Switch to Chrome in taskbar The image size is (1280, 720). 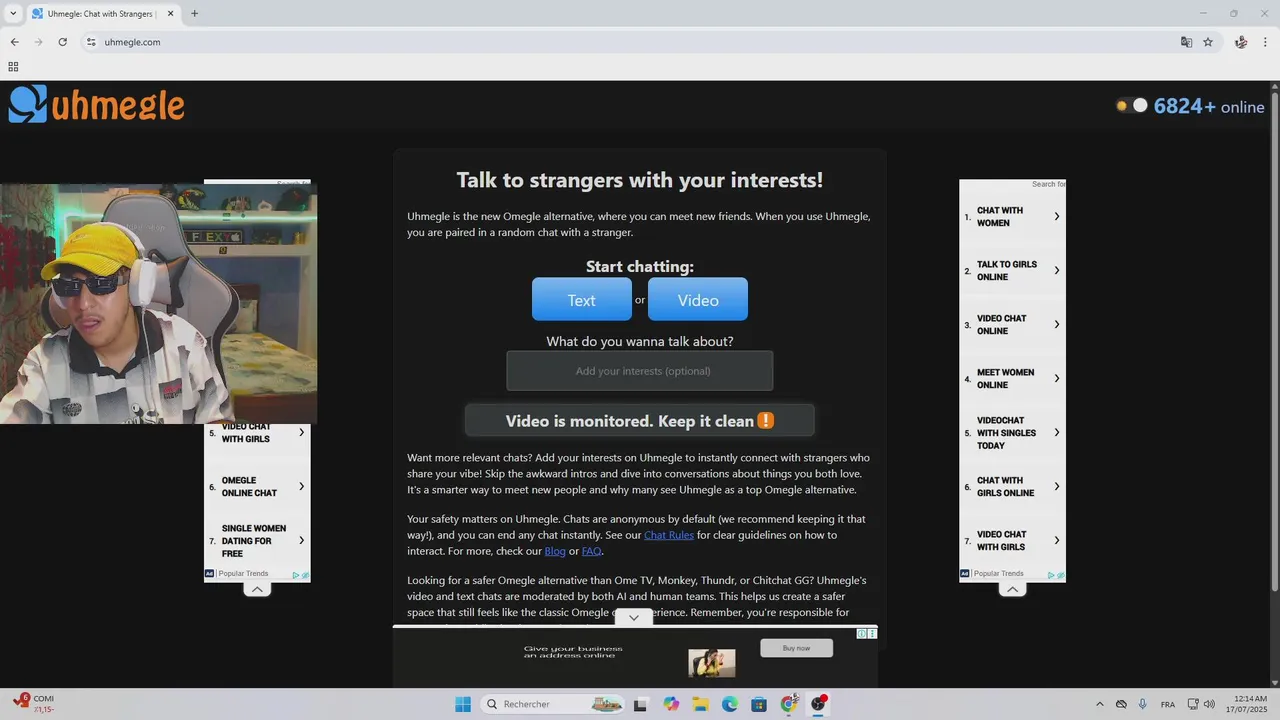click(789, 704)
